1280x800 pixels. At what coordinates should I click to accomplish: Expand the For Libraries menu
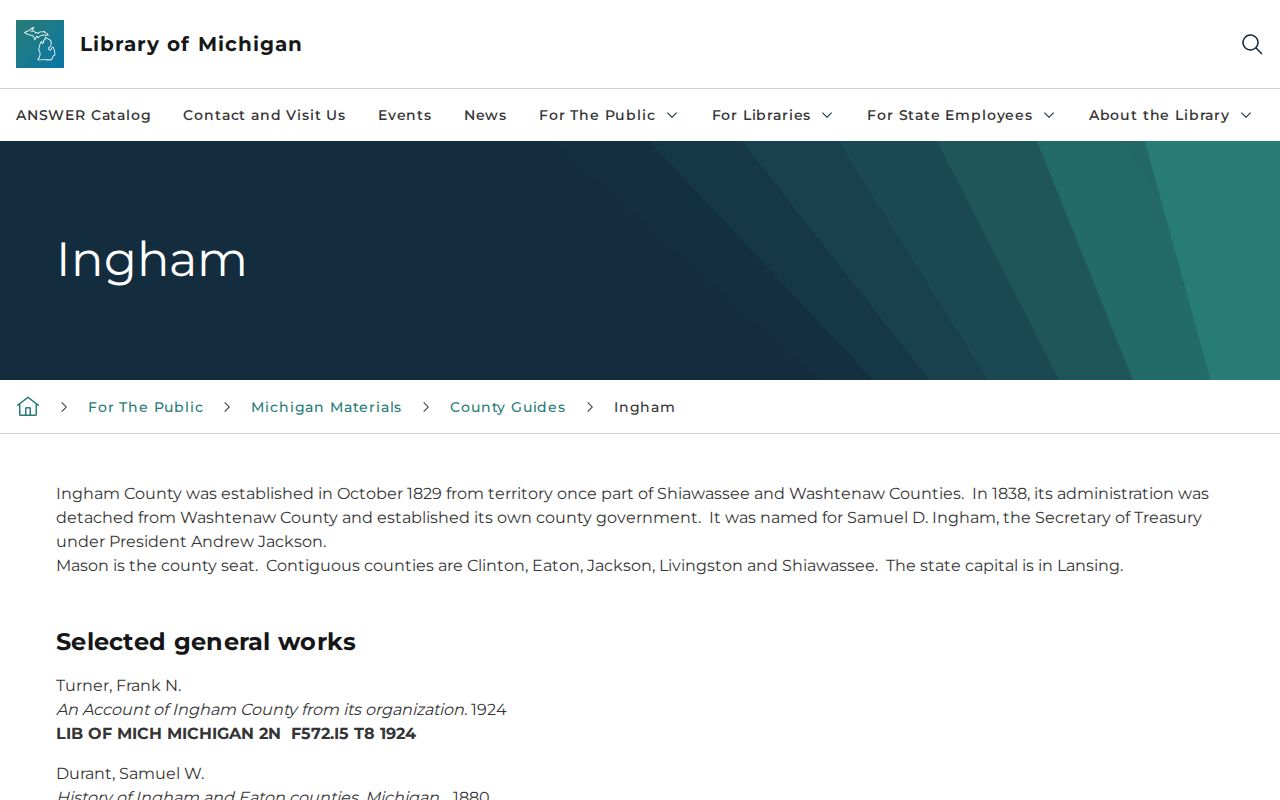click(x=772, y=115)
